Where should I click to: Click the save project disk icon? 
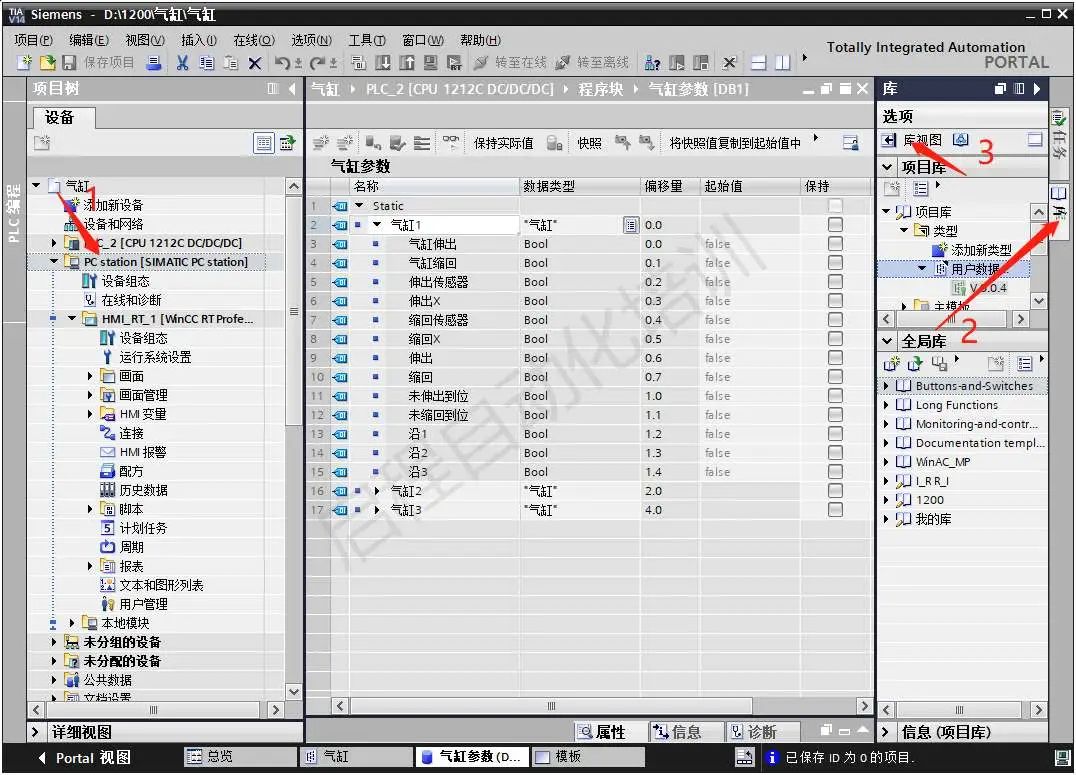(x=69, y=63)
